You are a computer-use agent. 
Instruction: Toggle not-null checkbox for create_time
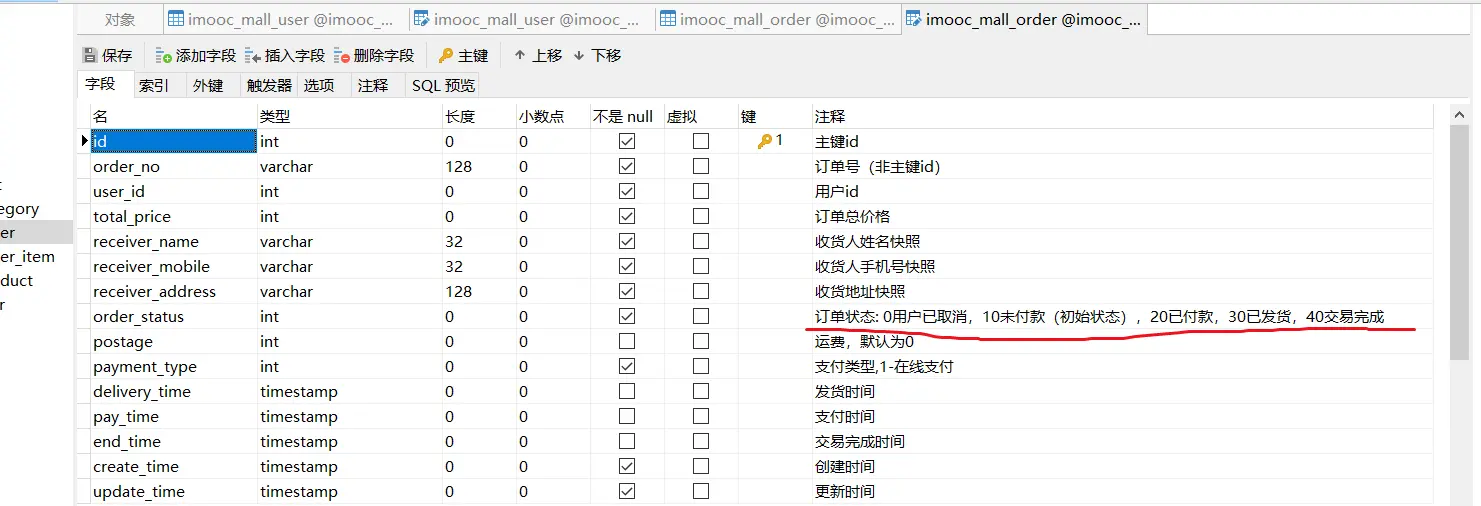627,467
